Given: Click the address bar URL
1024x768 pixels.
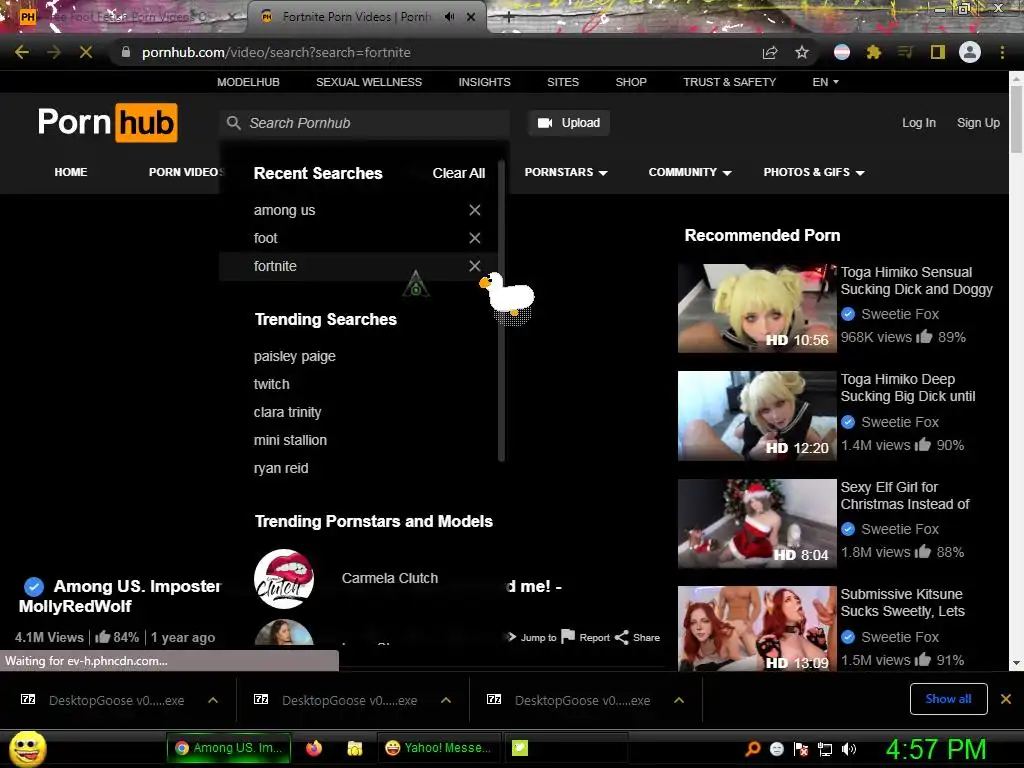Looking at the screenshot, I should [276, 52].
